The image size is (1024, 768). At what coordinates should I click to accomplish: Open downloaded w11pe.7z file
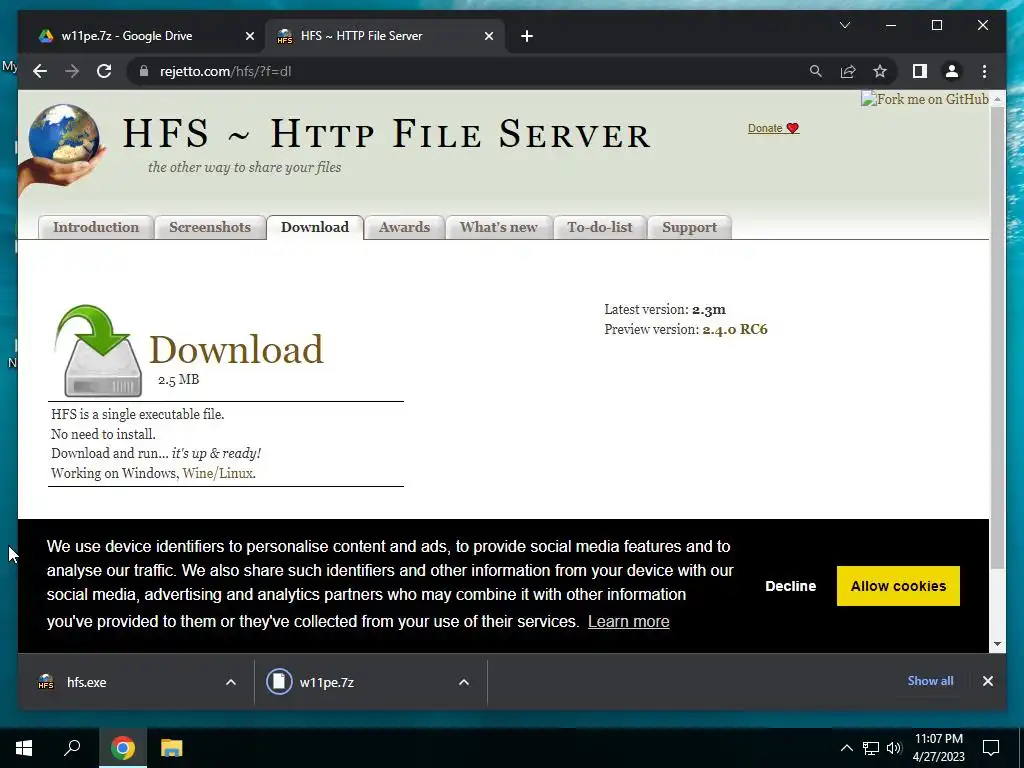pyautogui.click(x=327, y=682)
